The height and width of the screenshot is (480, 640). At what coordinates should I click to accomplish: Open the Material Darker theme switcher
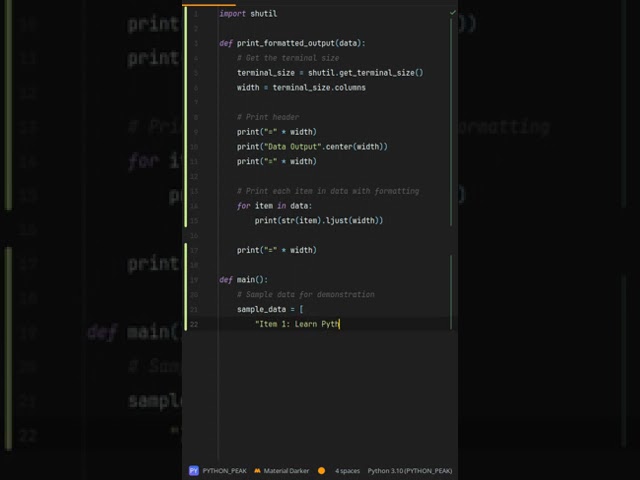[286, 471]
